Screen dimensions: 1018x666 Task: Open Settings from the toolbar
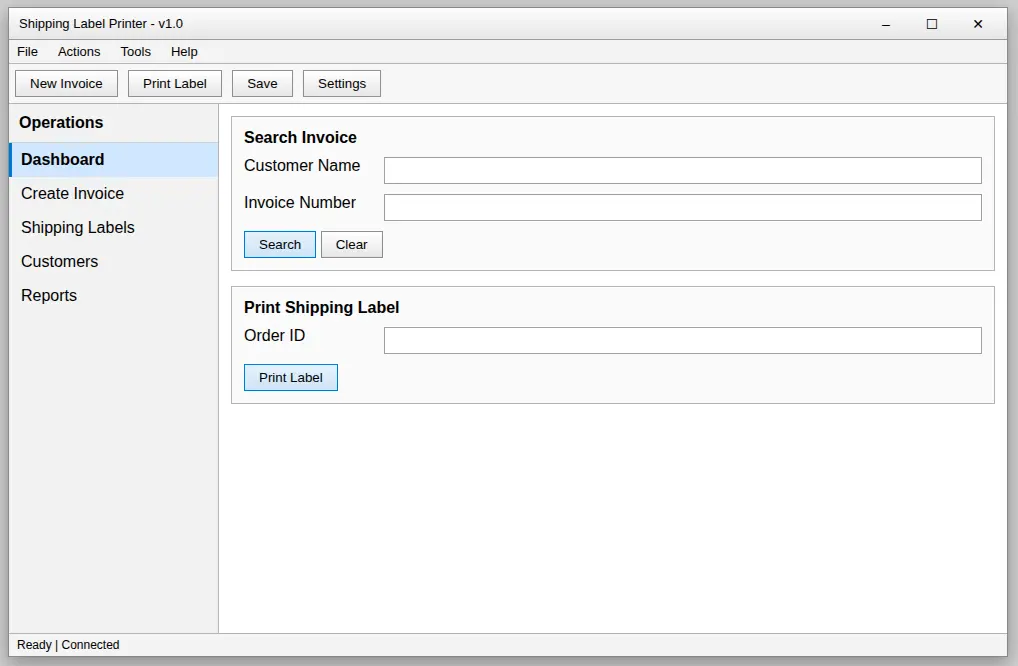(x=342, y=84)
